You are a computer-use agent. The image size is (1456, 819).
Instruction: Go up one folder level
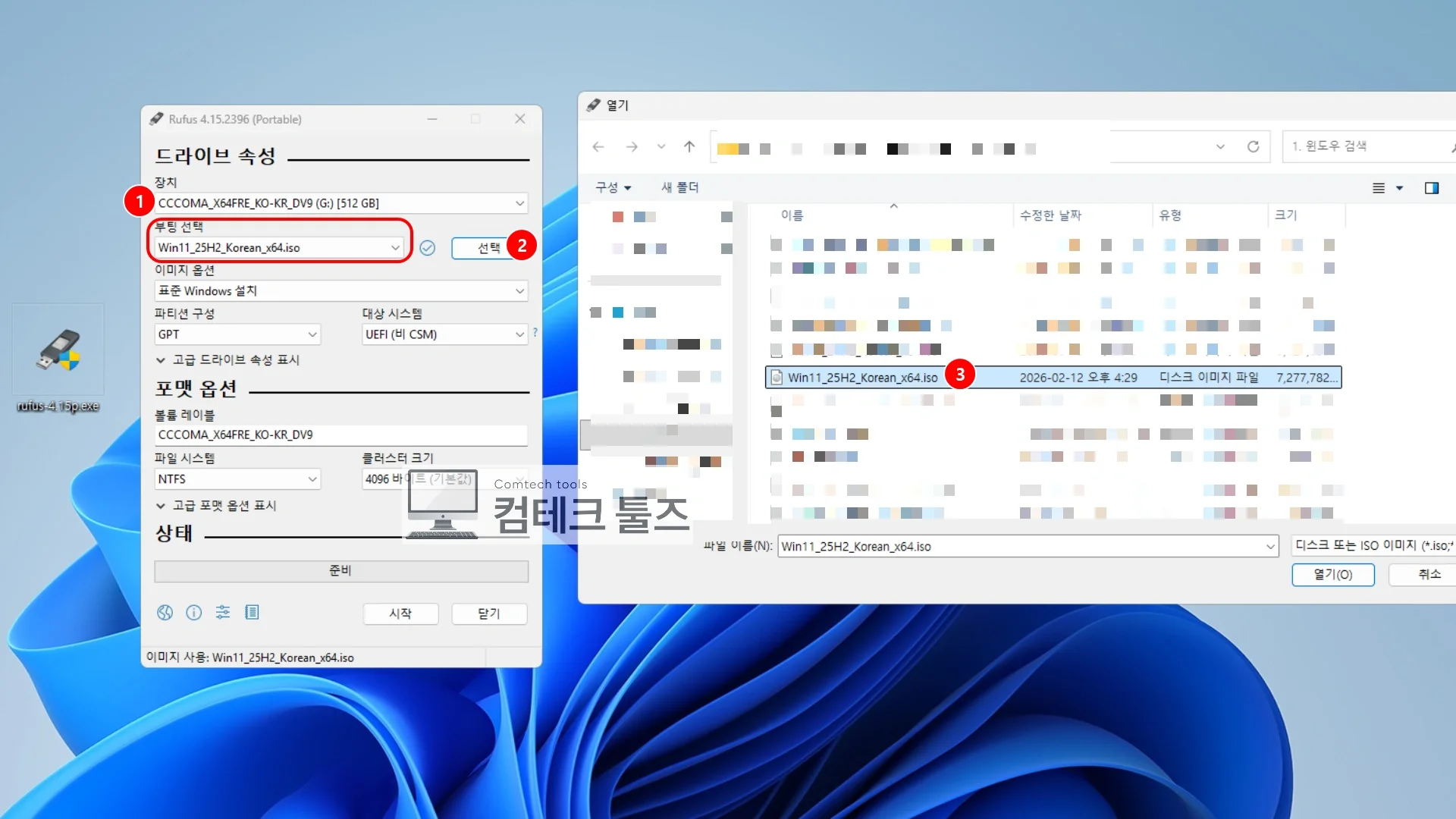(x=689, y=147)
